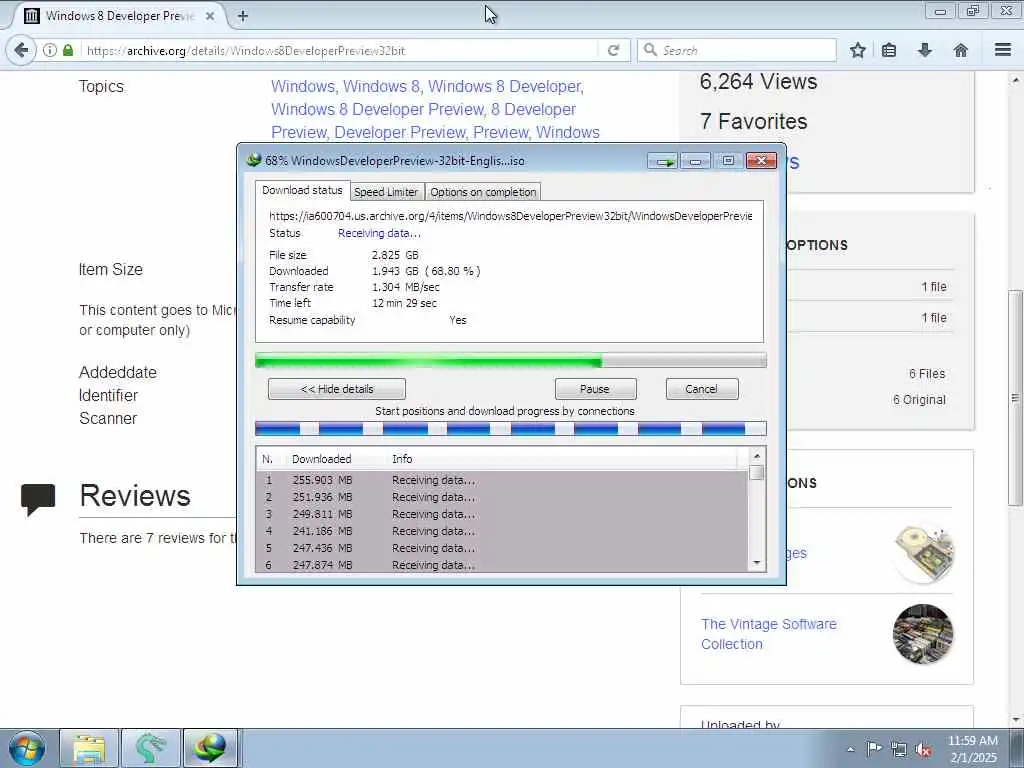
Task: Click the taskbar clock showing 11:59 AM
Action: click(x=973, y=749)
